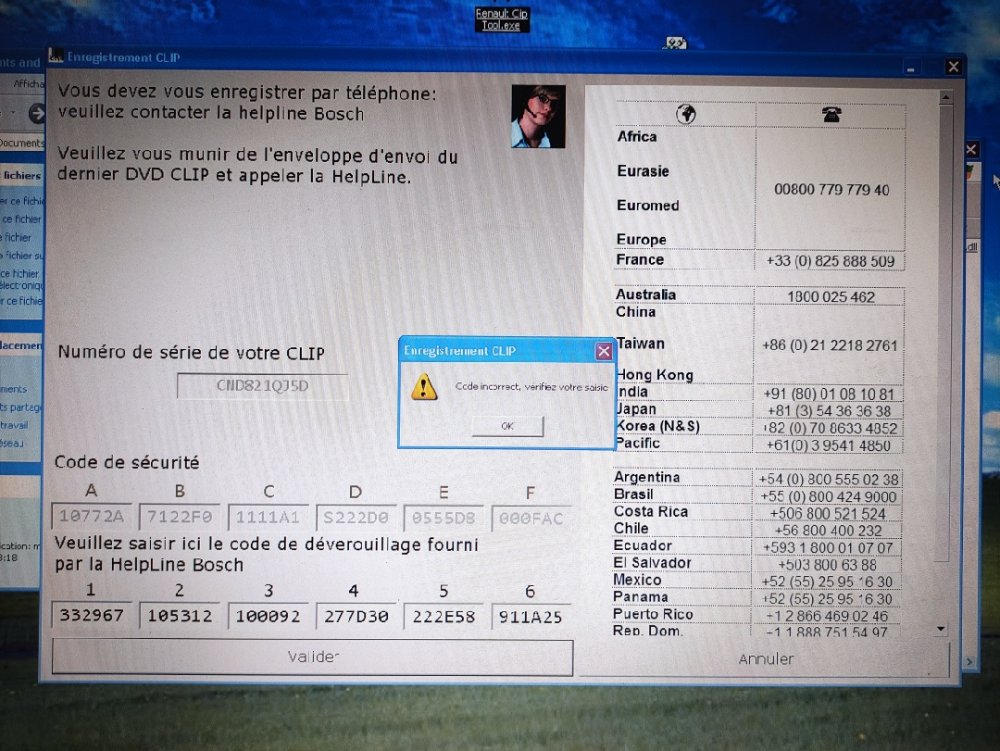
Task: Click the yellow warning triangle icon
Action: (424, 387)
